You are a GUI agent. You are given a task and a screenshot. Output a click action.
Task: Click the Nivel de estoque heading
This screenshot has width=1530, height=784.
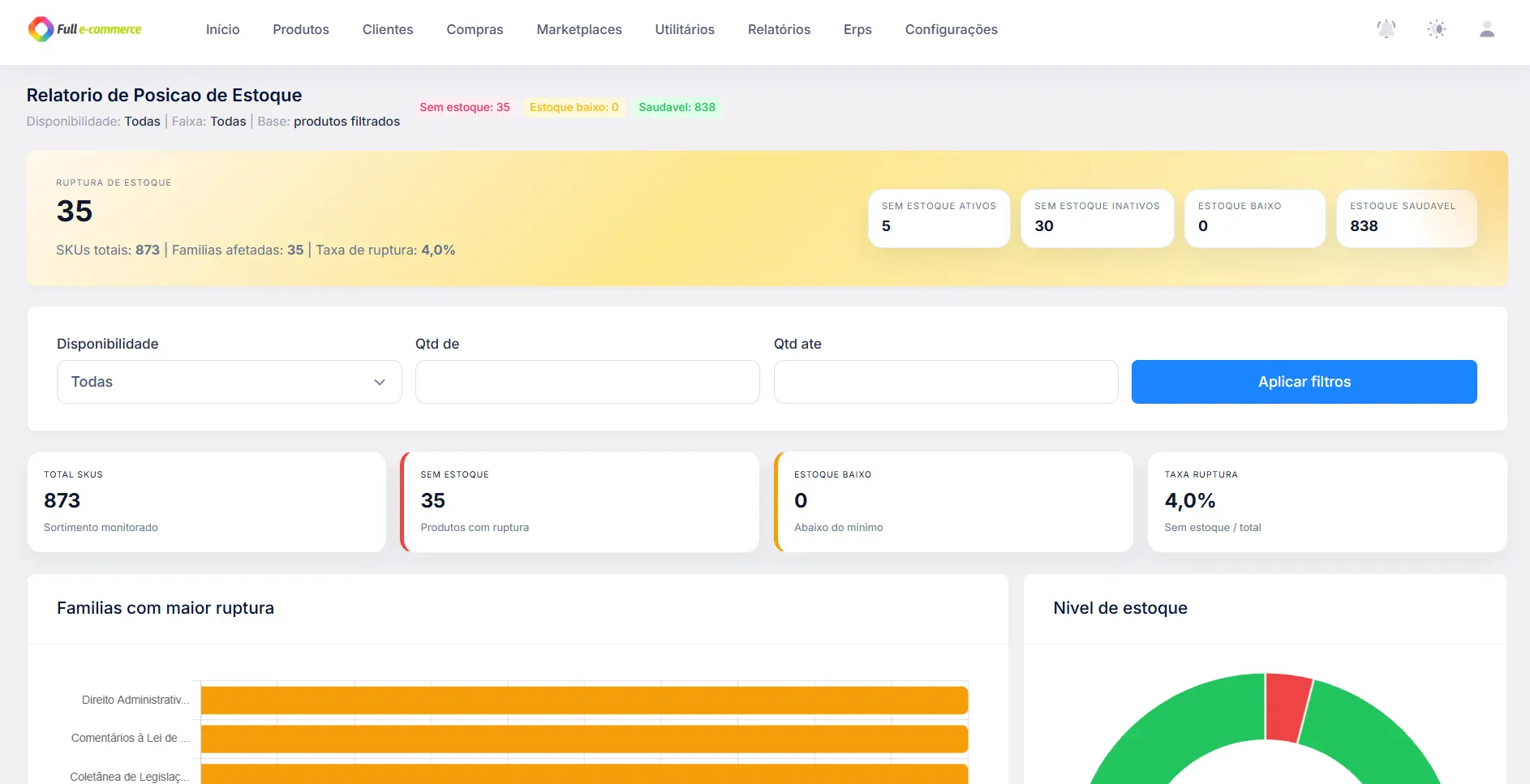1120,608
